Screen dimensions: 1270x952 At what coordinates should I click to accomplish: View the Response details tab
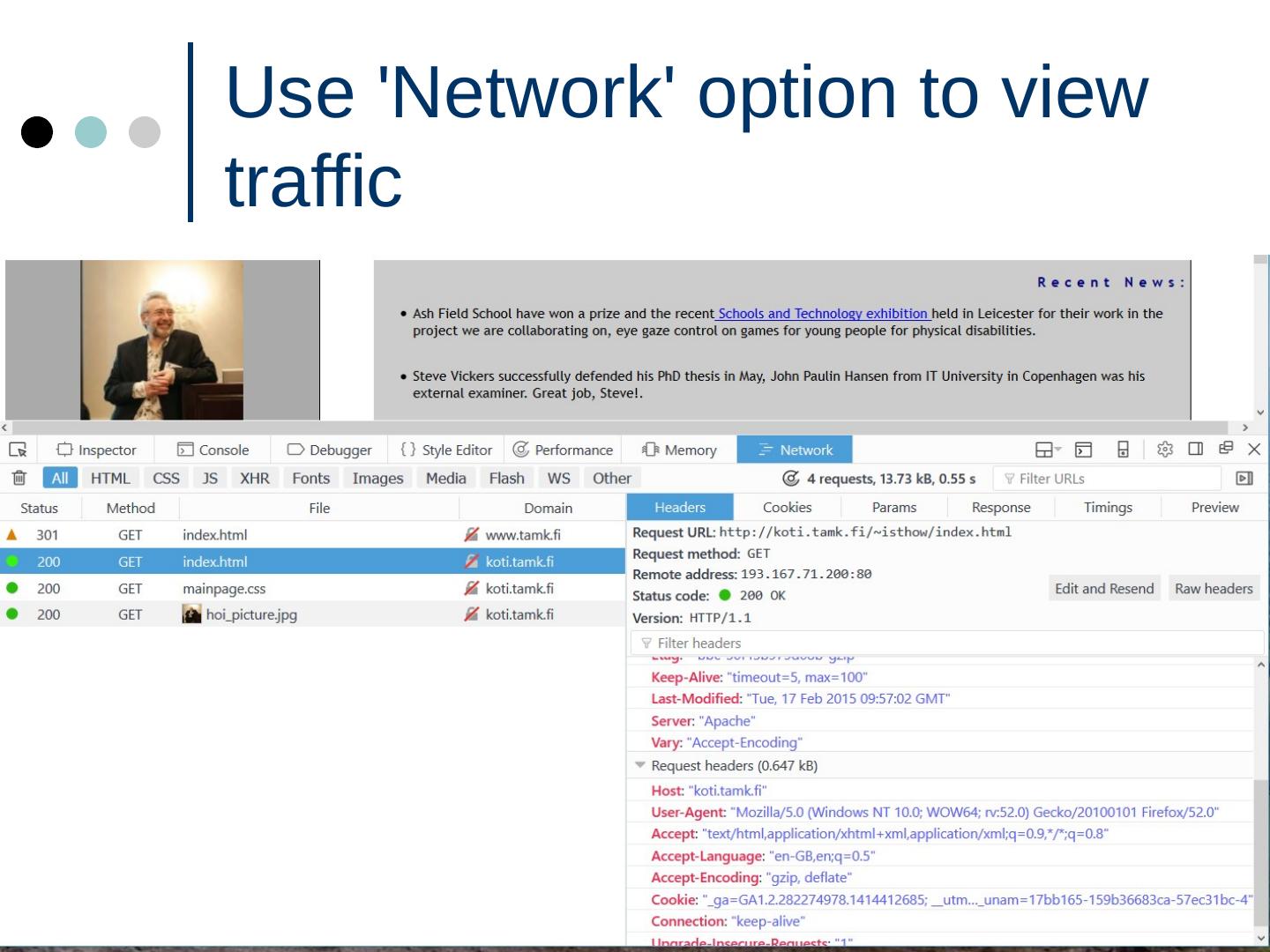[x=1001, y=507]
